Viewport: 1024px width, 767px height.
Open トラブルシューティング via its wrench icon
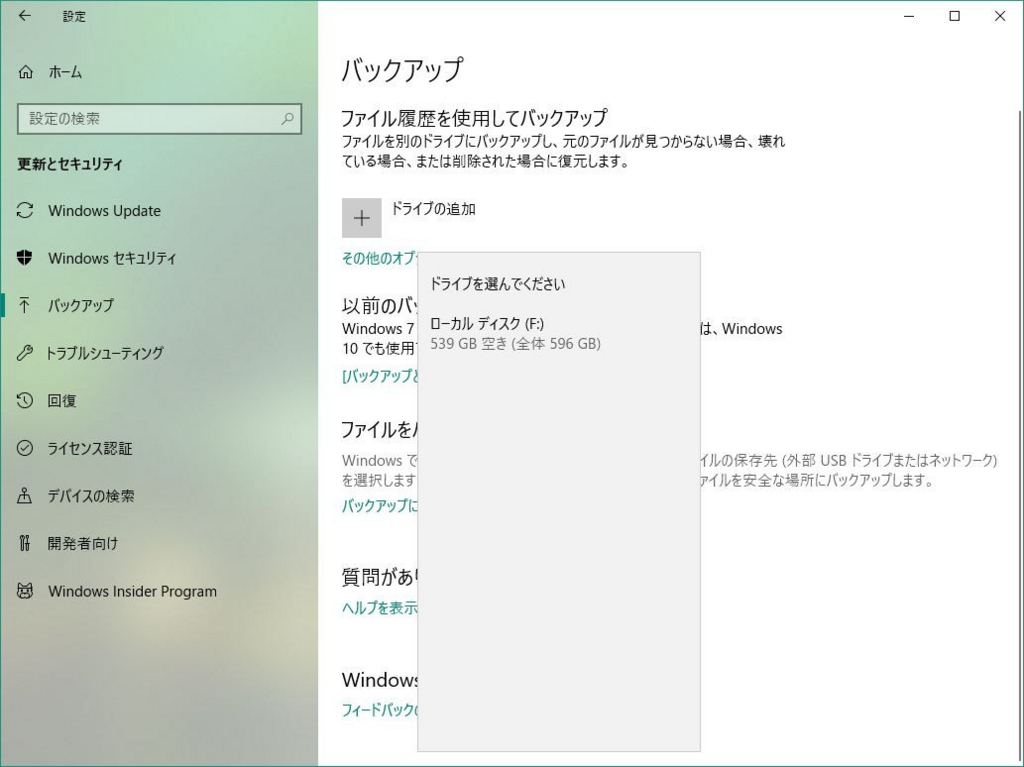point(22,353)
